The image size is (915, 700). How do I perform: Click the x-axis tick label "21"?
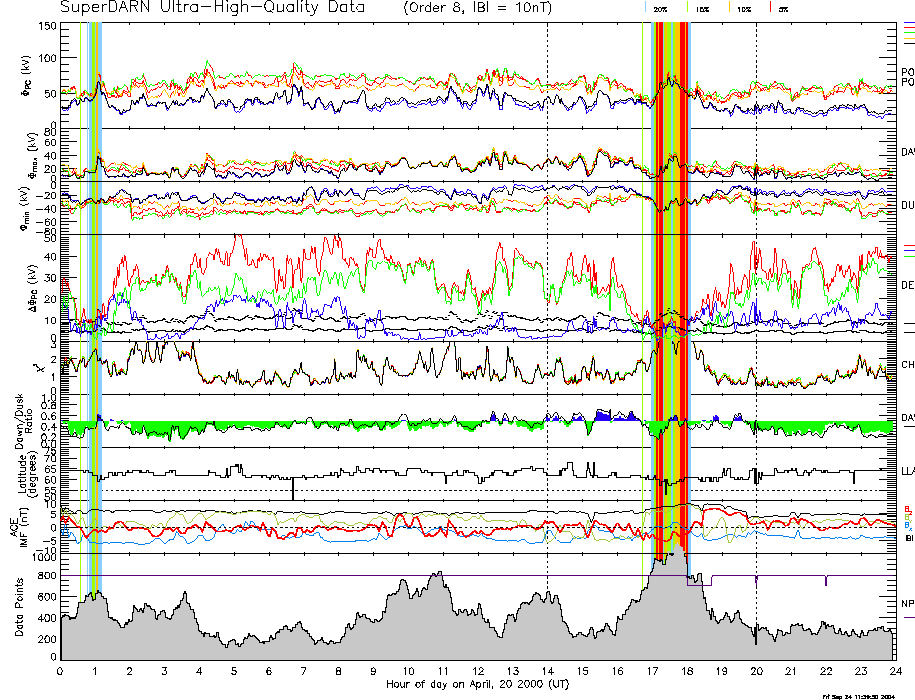click(791, 671)
